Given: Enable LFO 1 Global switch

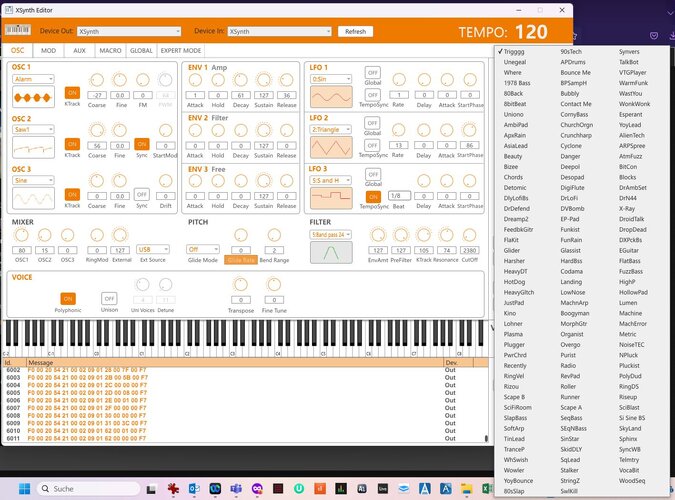Looking at the screenshot, I should [372, 72].
